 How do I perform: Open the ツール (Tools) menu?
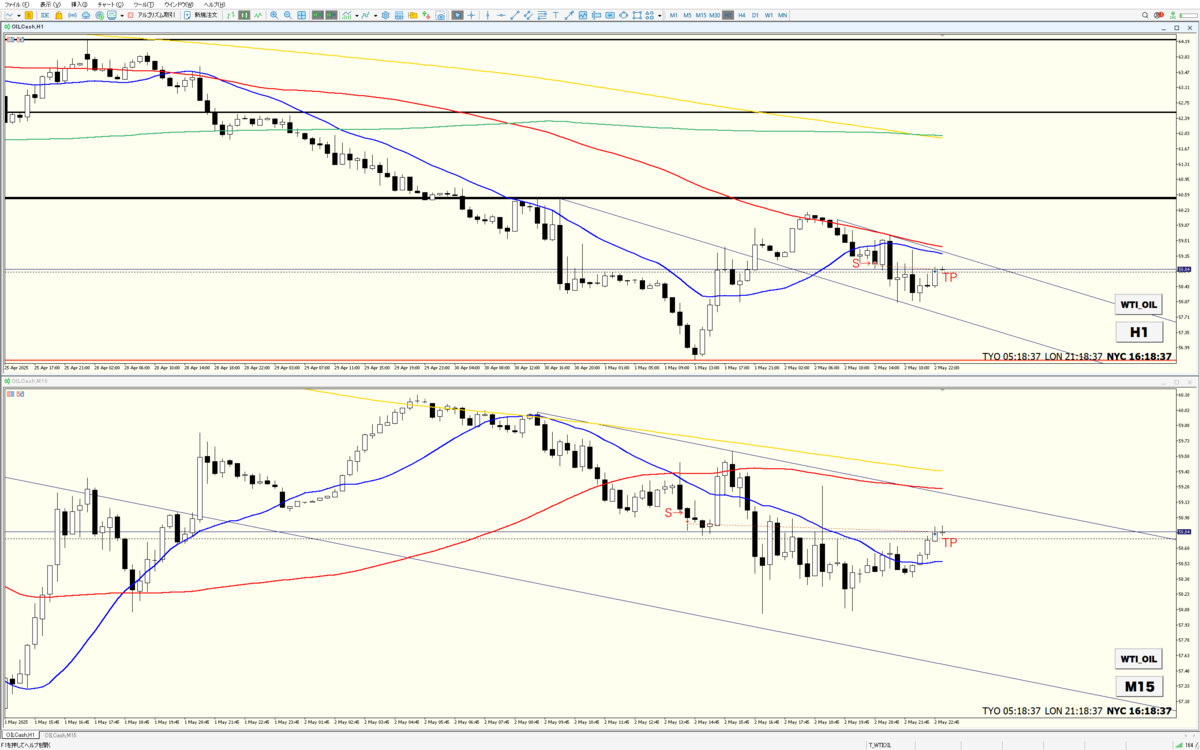tap(144, 5)
